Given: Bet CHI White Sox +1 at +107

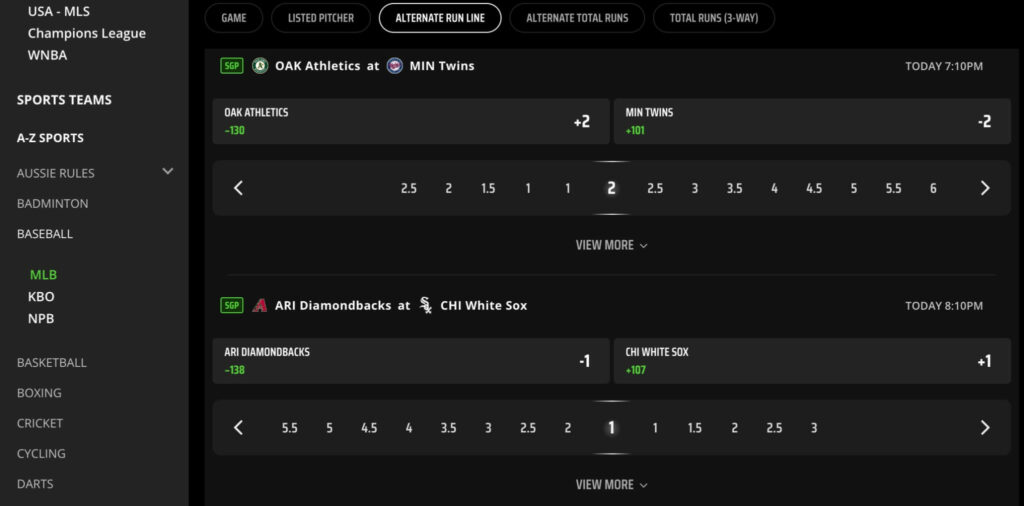Looking at the screenshot, I should [812, 361].
